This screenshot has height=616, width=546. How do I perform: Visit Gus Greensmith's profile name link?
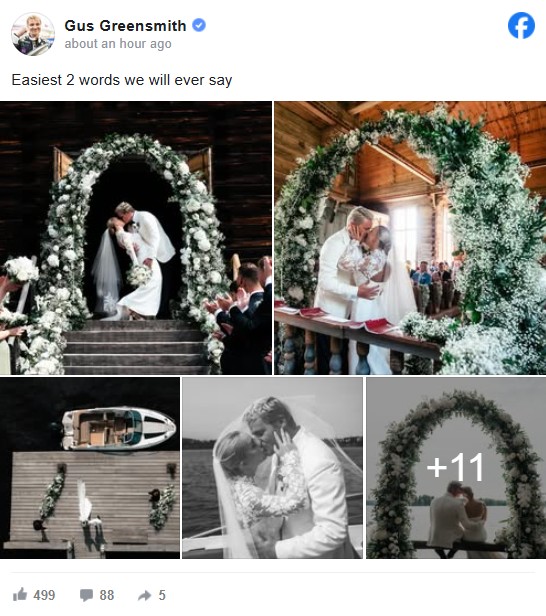point(125,26)
